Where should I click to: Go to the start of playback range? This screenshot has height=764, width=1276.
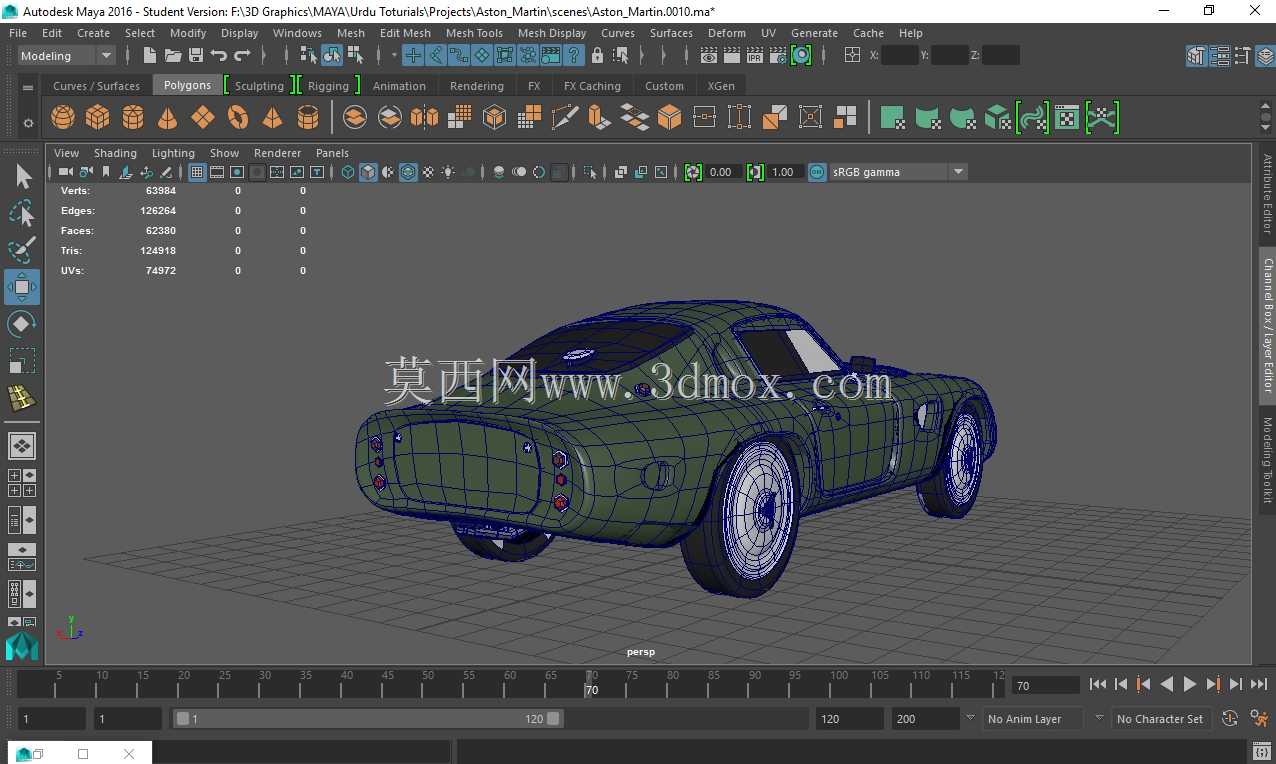[1098, 684]
